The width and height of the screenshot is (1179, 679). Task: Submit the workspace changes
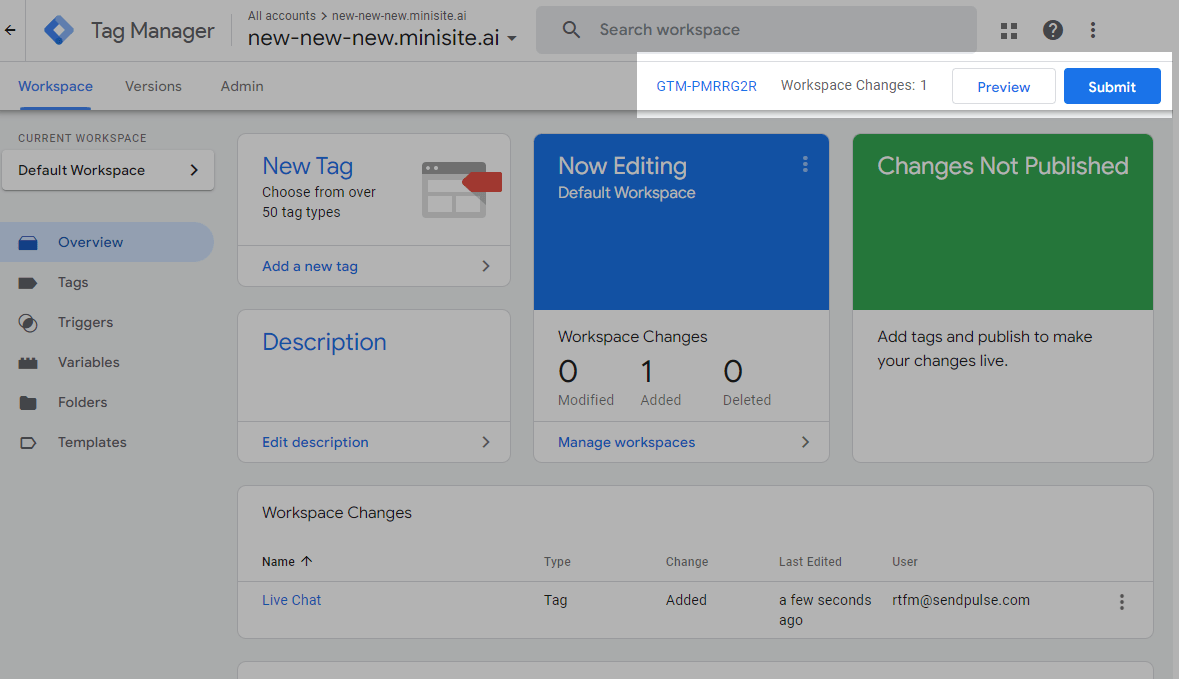tap(1112, 86)
